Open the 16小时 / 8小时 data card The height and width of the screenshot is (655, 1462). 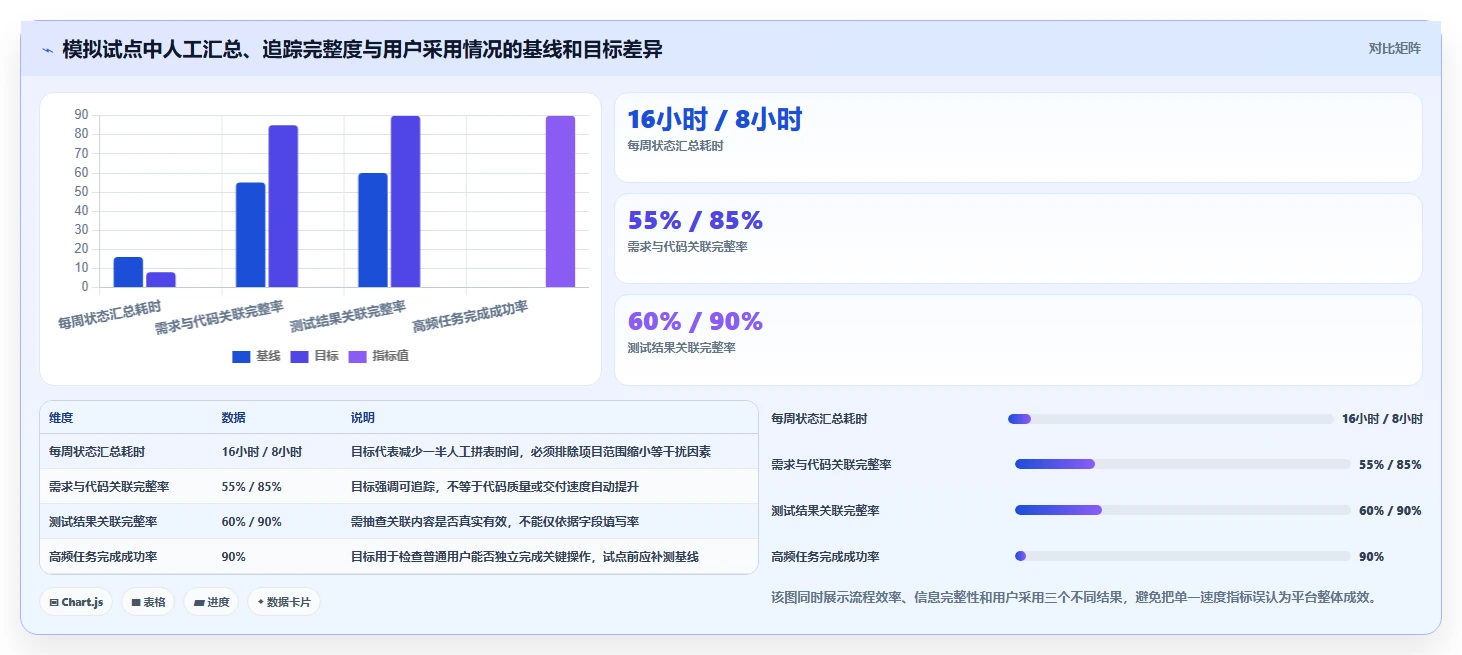point(1018,137)
